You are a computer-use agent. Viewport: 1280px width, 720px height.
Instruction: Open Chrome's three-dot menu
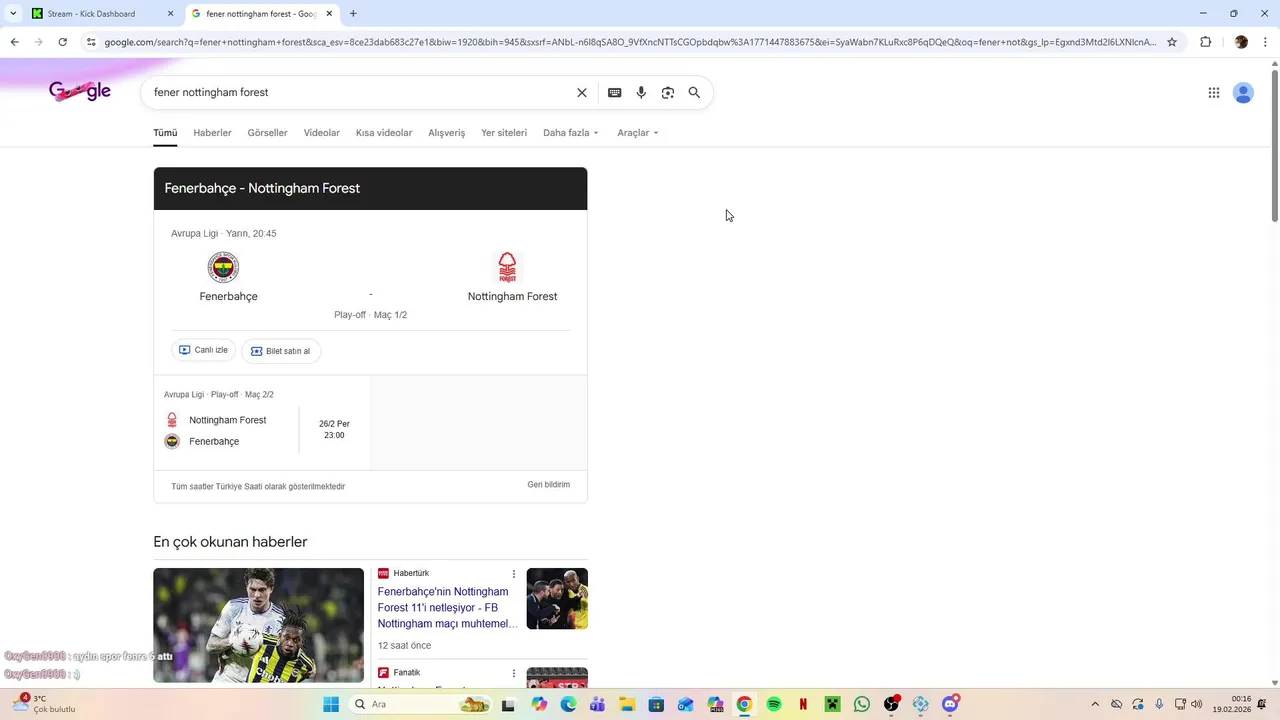click(x=1265, y=42)
